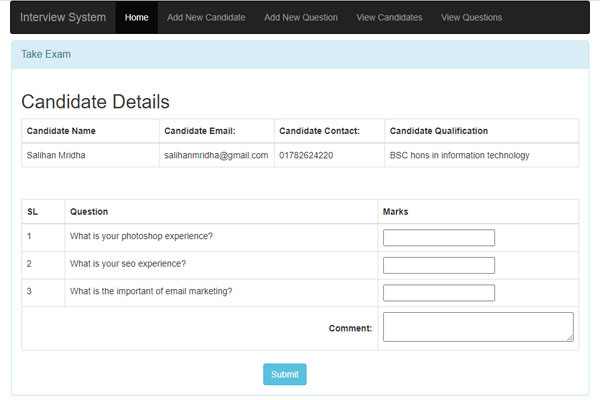This screenshot has height=400, width=600.
Task: Open the View Questions page
Action: click(x=471, y=17)
